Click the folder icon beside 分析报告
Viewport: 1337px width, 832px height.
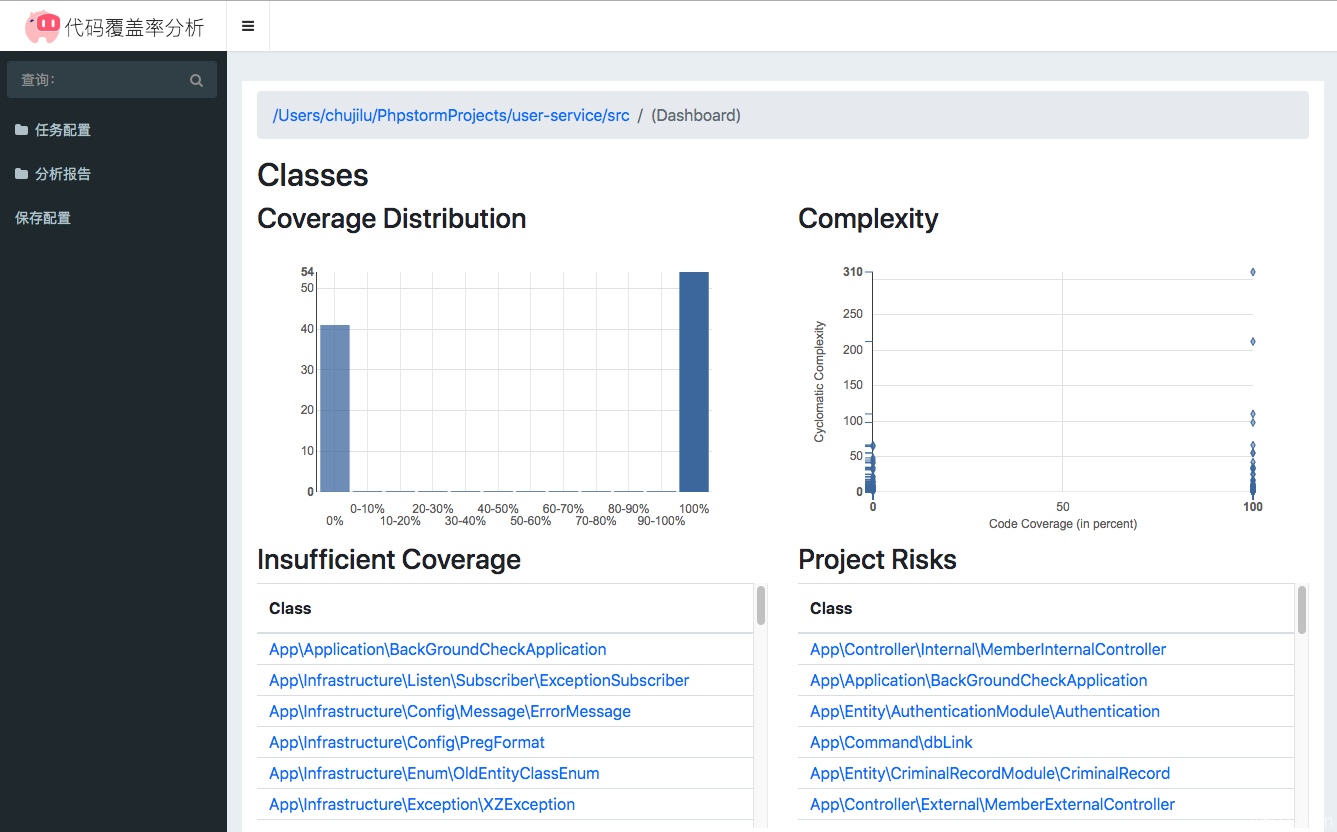click(21, 174)
